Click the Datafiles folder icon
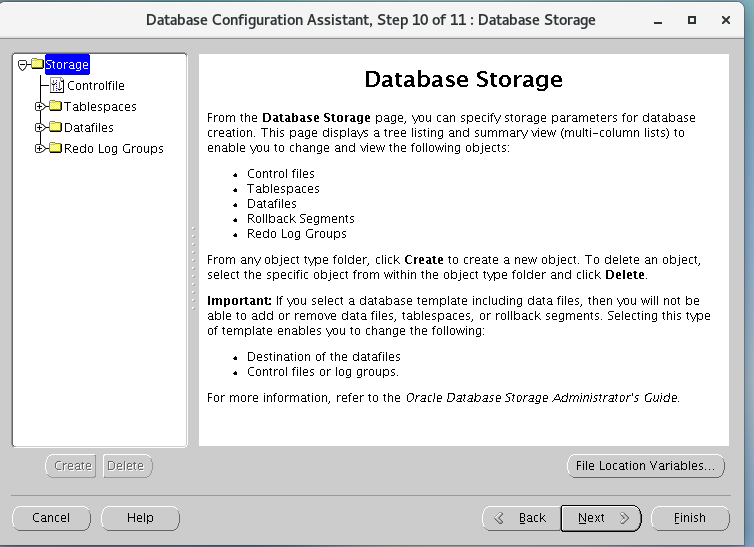 (55, 128)
